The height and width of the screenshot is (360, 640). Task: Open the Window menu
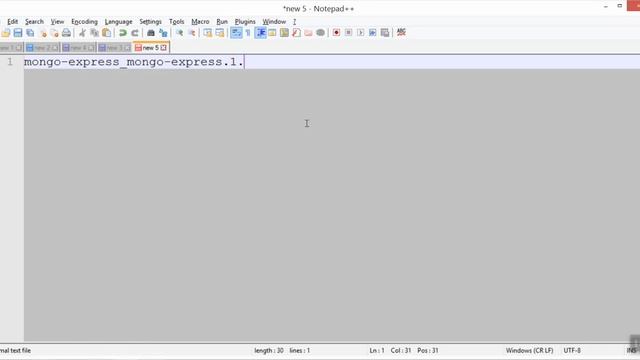coord(274,22)
